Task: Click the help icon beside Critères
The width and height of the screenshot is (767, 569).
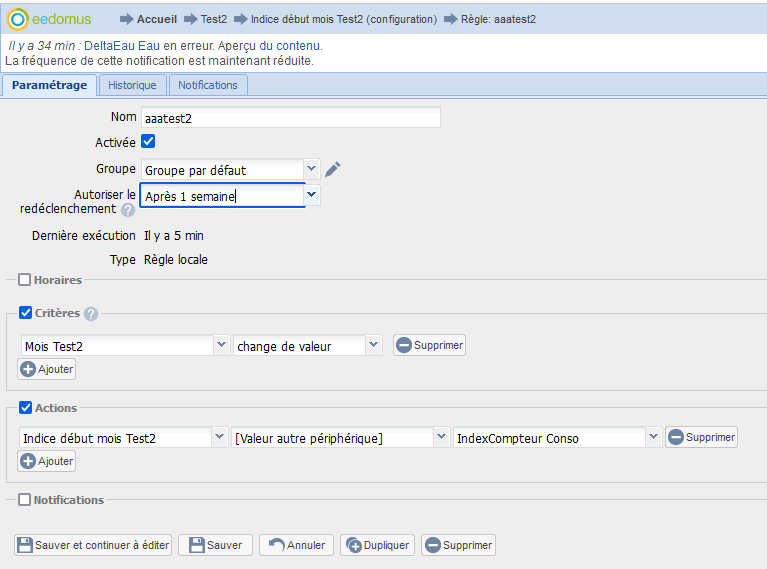Action: 91,314
